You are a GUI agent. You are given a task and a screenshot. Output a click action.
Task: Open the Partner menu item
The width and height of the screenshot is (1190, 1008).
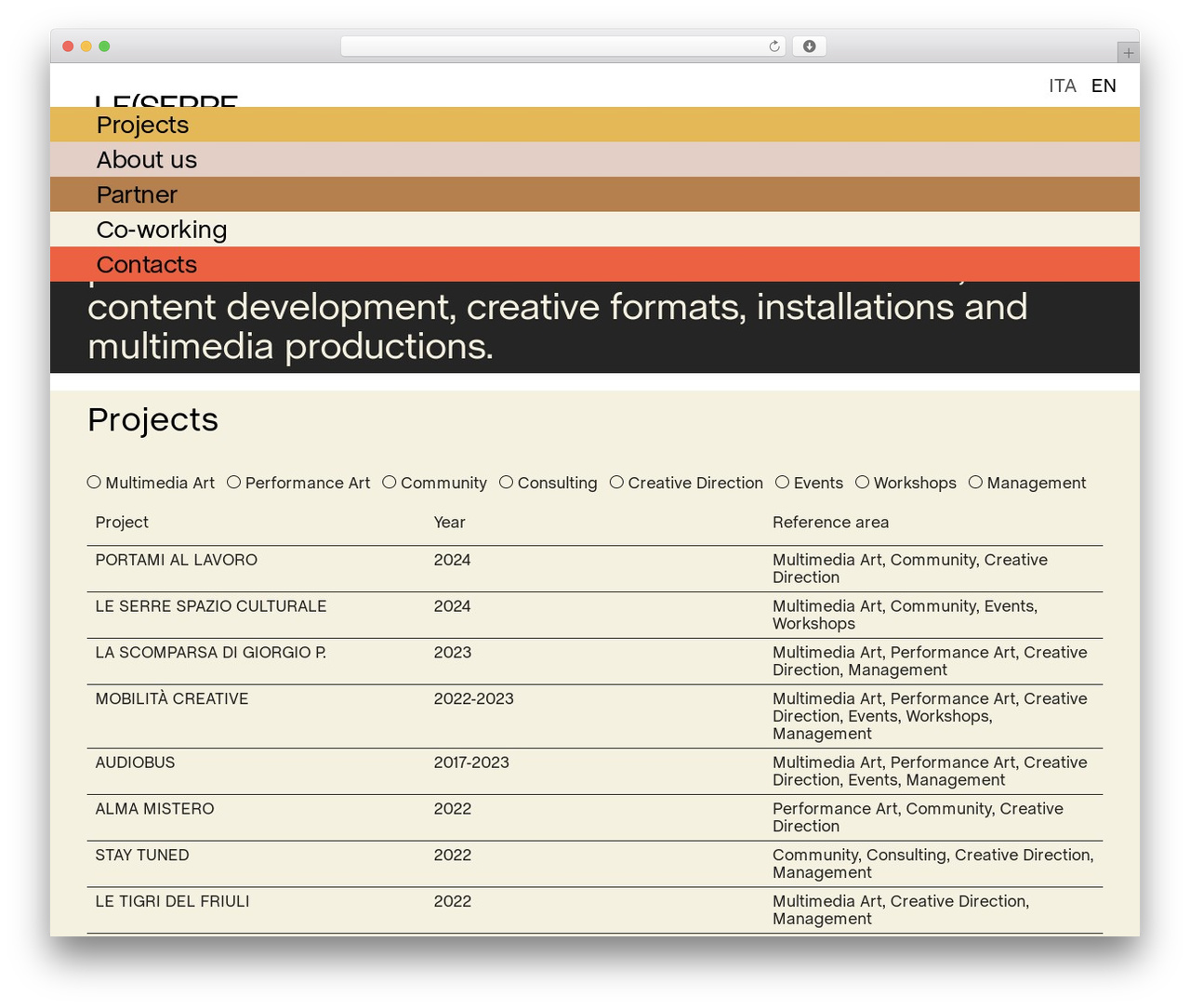(595, 194)
